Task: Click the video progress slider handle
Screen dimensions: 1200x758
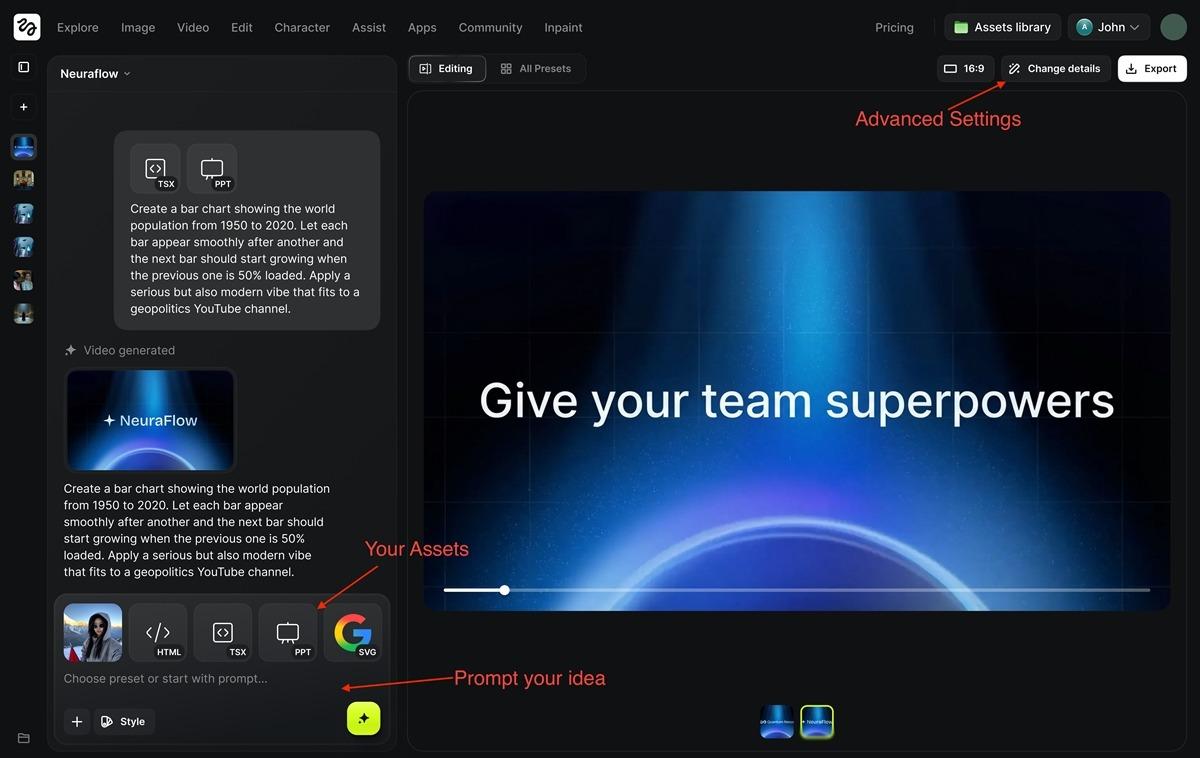Action: point(505,590)
